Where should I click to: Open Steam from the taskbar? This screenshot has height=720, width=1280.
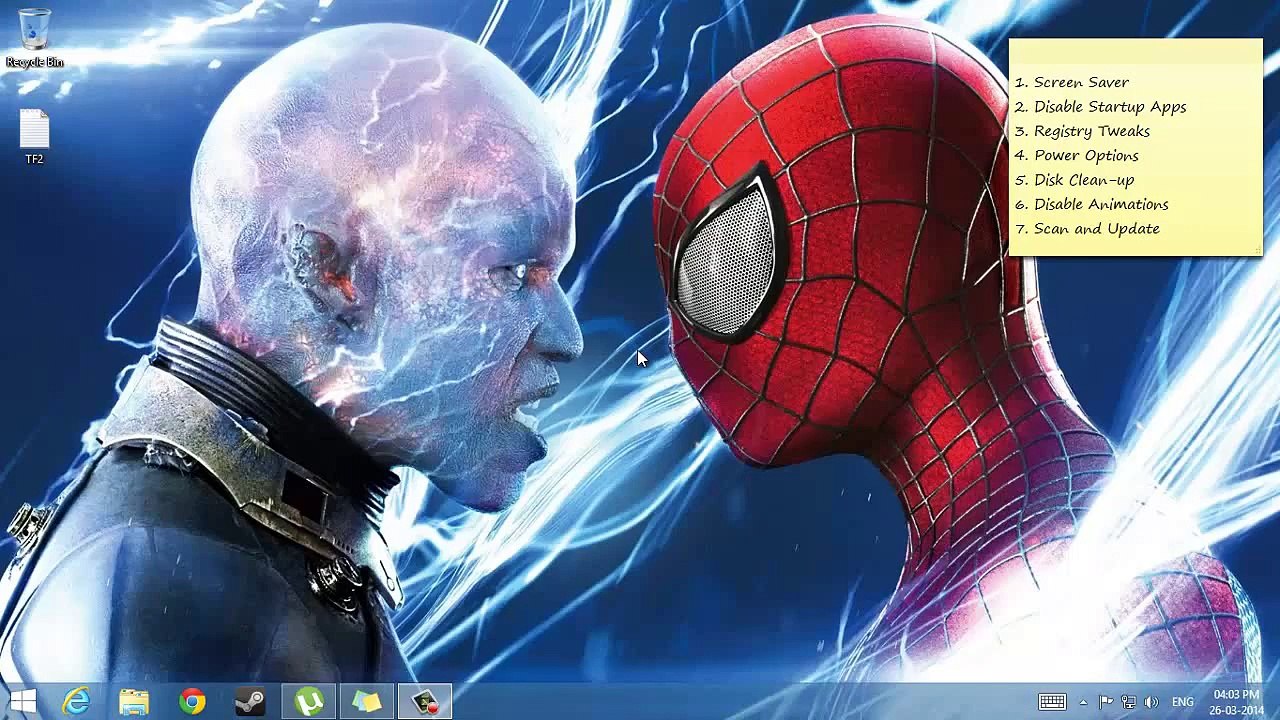tap(250, 702)
